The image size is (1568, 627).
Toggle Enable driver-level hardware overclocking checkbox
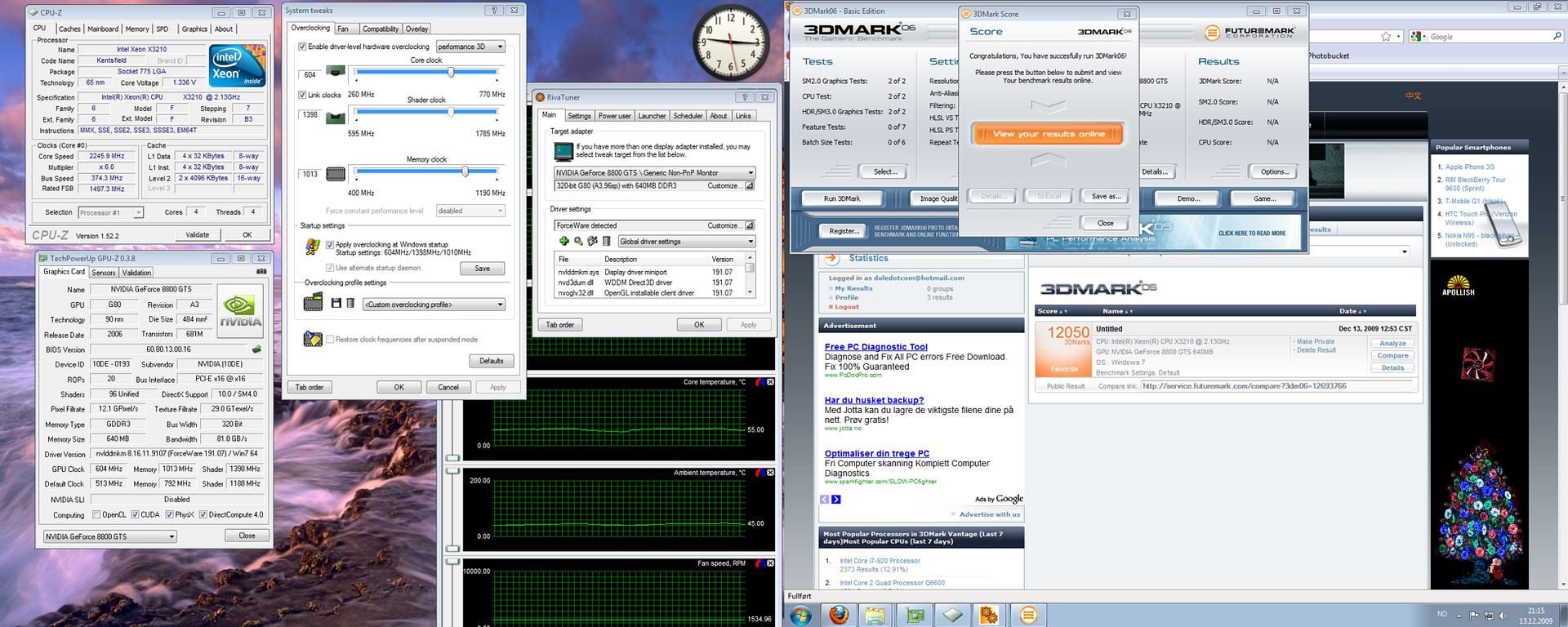coord(302,47)
